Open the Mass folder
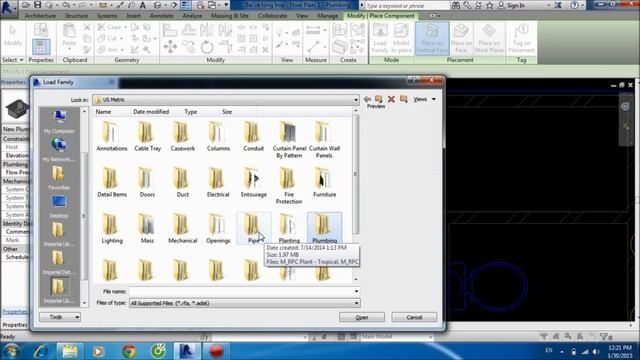This screenshot has width=640, height=360. (147, 229)
